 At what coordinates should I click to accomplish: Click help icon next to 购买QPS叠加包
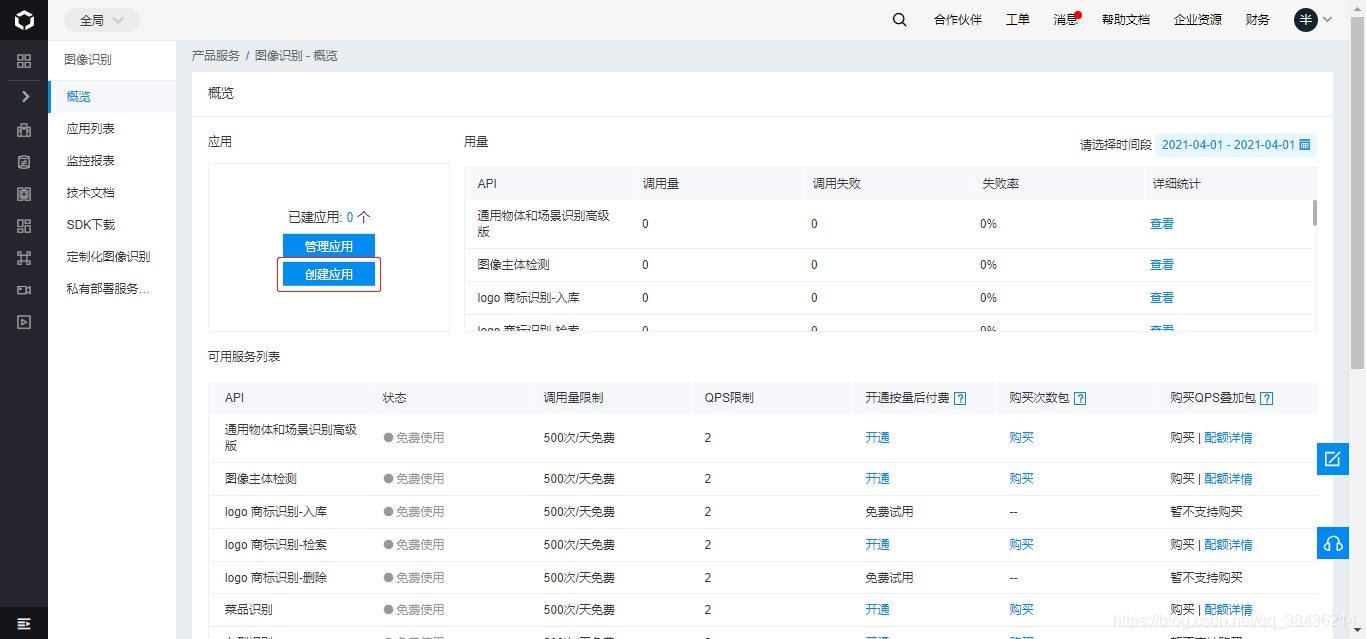1267,398
